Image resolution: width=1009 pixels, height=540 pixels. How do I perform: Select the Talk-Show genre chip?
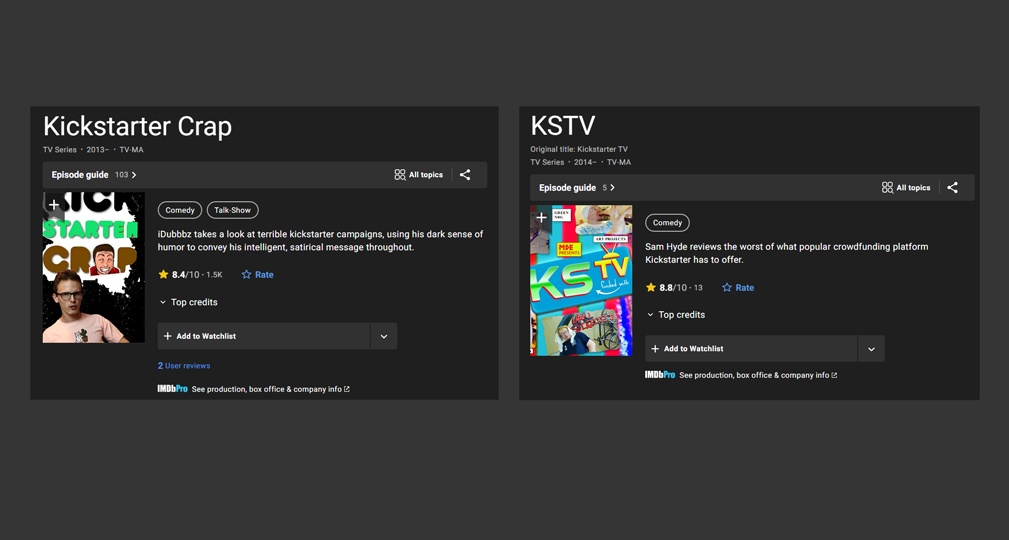pyautogui.click(x=232, y=210)
